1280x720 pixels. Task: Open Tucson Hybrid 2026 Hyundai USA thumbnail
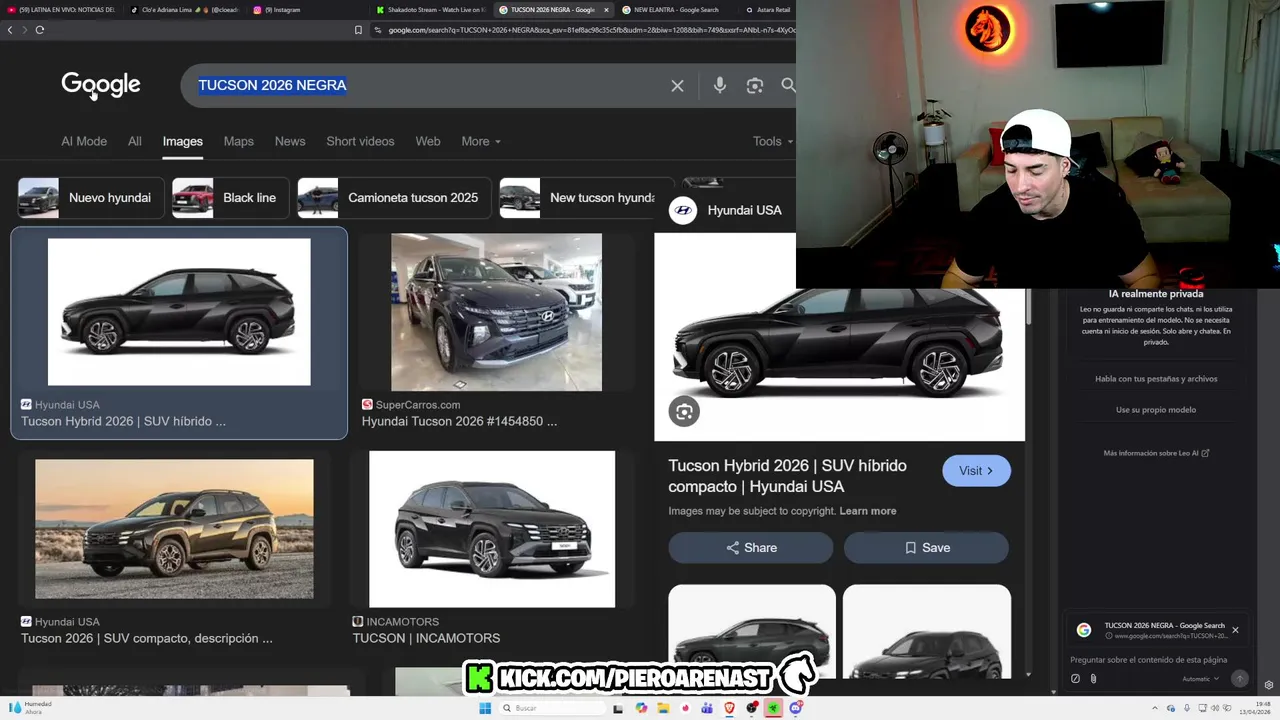(x=179, y=312)
